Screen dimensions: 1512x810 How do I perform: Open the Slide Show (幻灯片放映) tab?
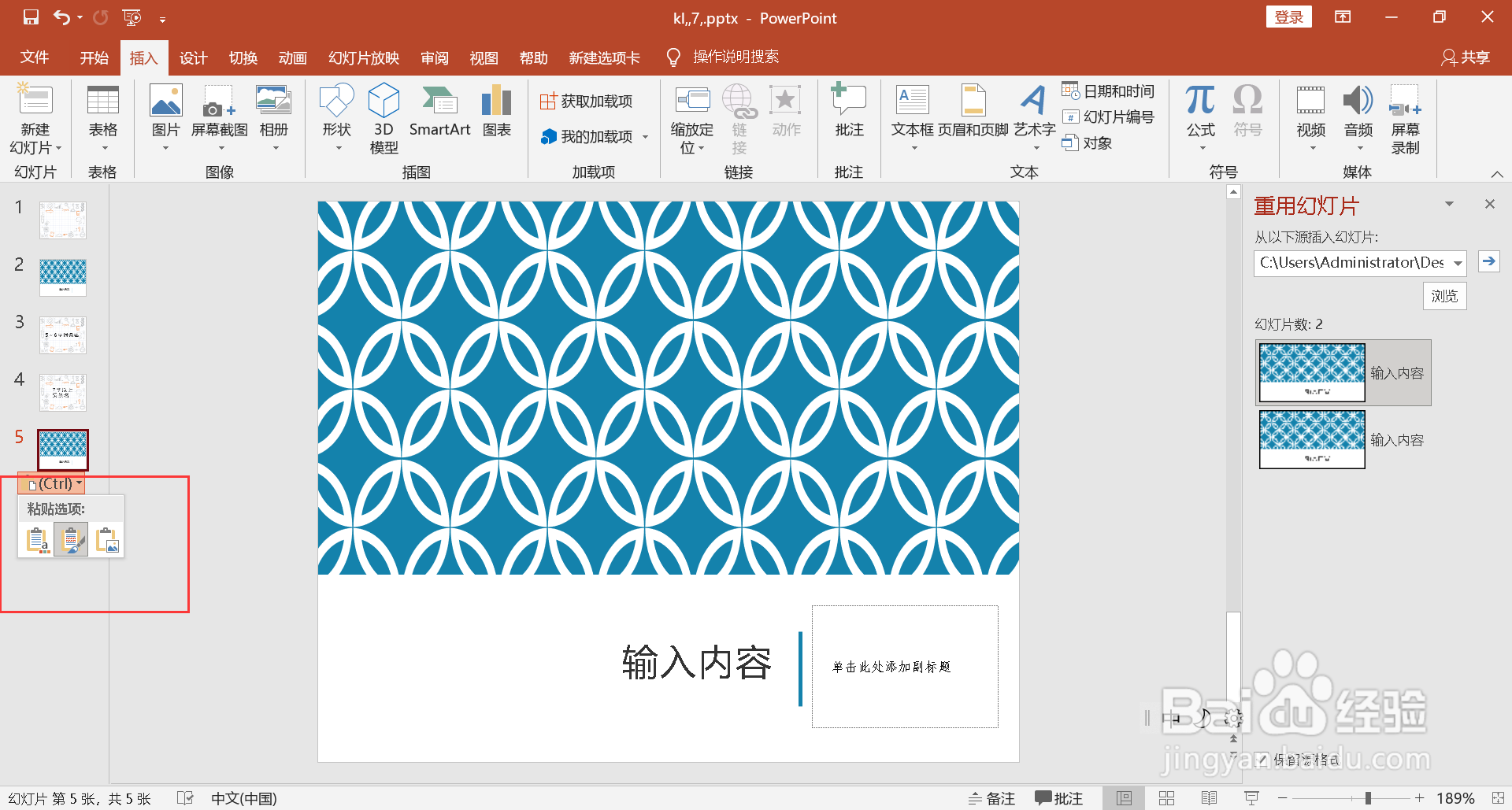(x=364, y=57)
